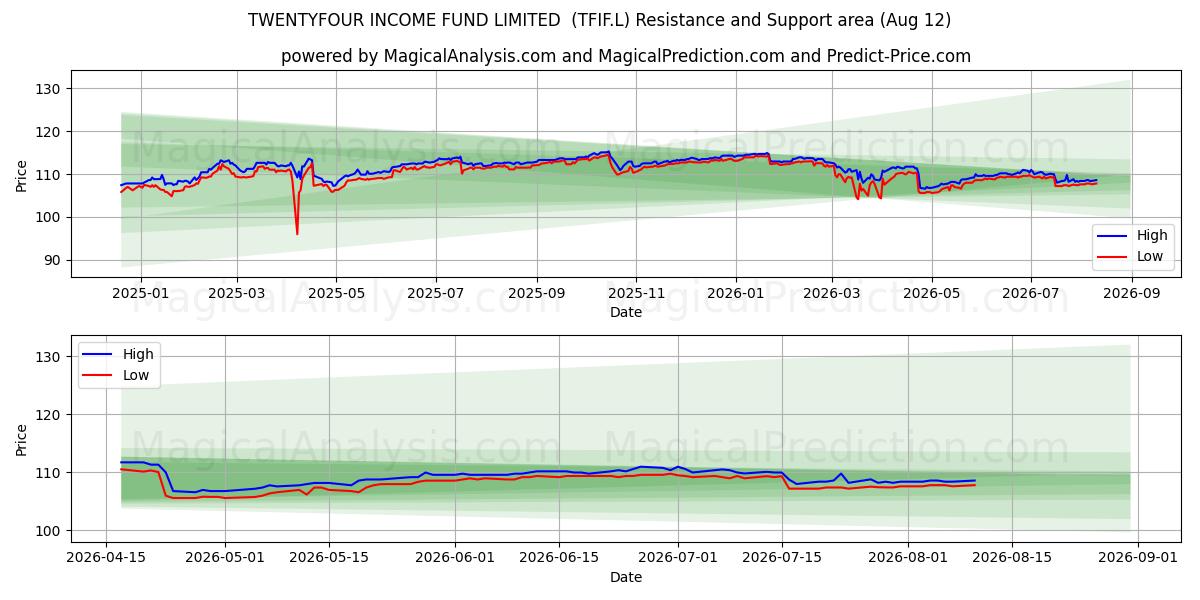Click the 'Price' axis label of bottom chart
Viewport: 1200px width, 600px height.
tap(22, 439)
